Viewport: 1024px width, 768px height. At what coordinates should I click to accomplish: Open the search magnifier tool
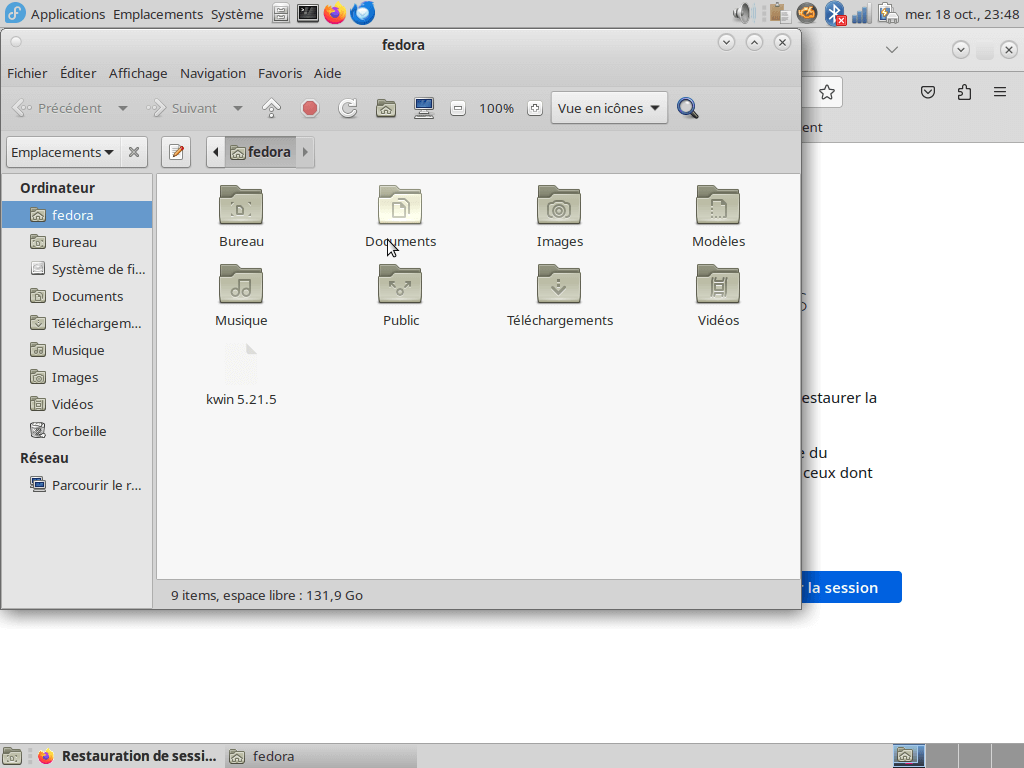(x=688, y=108)
